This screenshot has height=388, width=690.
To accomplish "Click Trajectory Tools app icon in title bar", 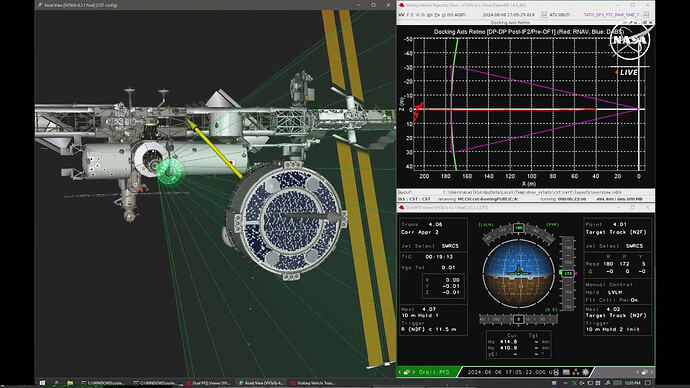I will pyautogui.click(x=401, y=5).
